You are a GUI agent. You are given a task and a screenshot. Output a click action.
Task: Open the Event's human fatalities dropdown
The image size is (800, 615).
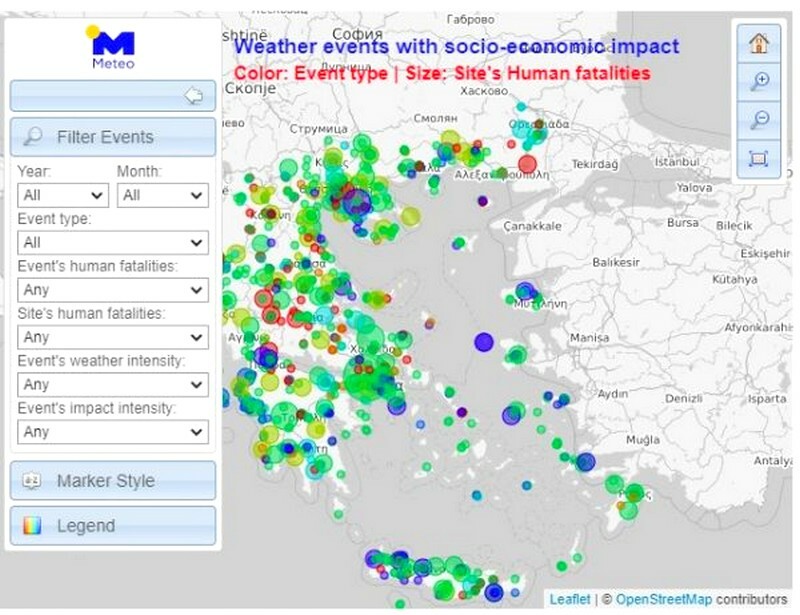112,289
